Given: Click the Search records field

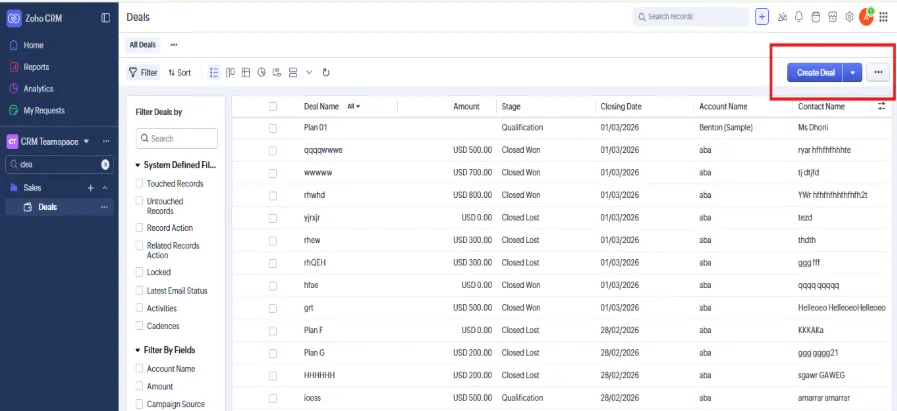Looking at the screenshot, I should point(691,17).
